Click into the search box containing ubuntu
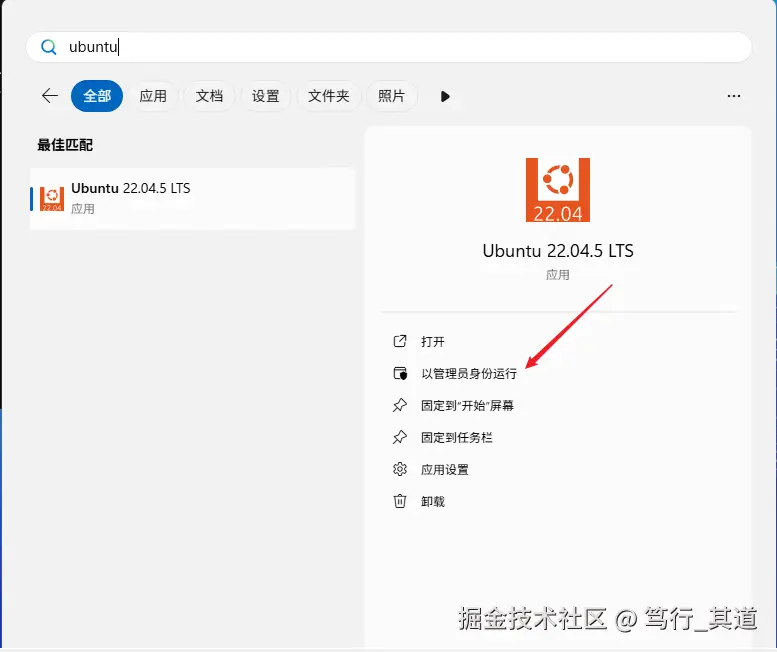This screenshot has width=777, height=652. coord(389,47)
